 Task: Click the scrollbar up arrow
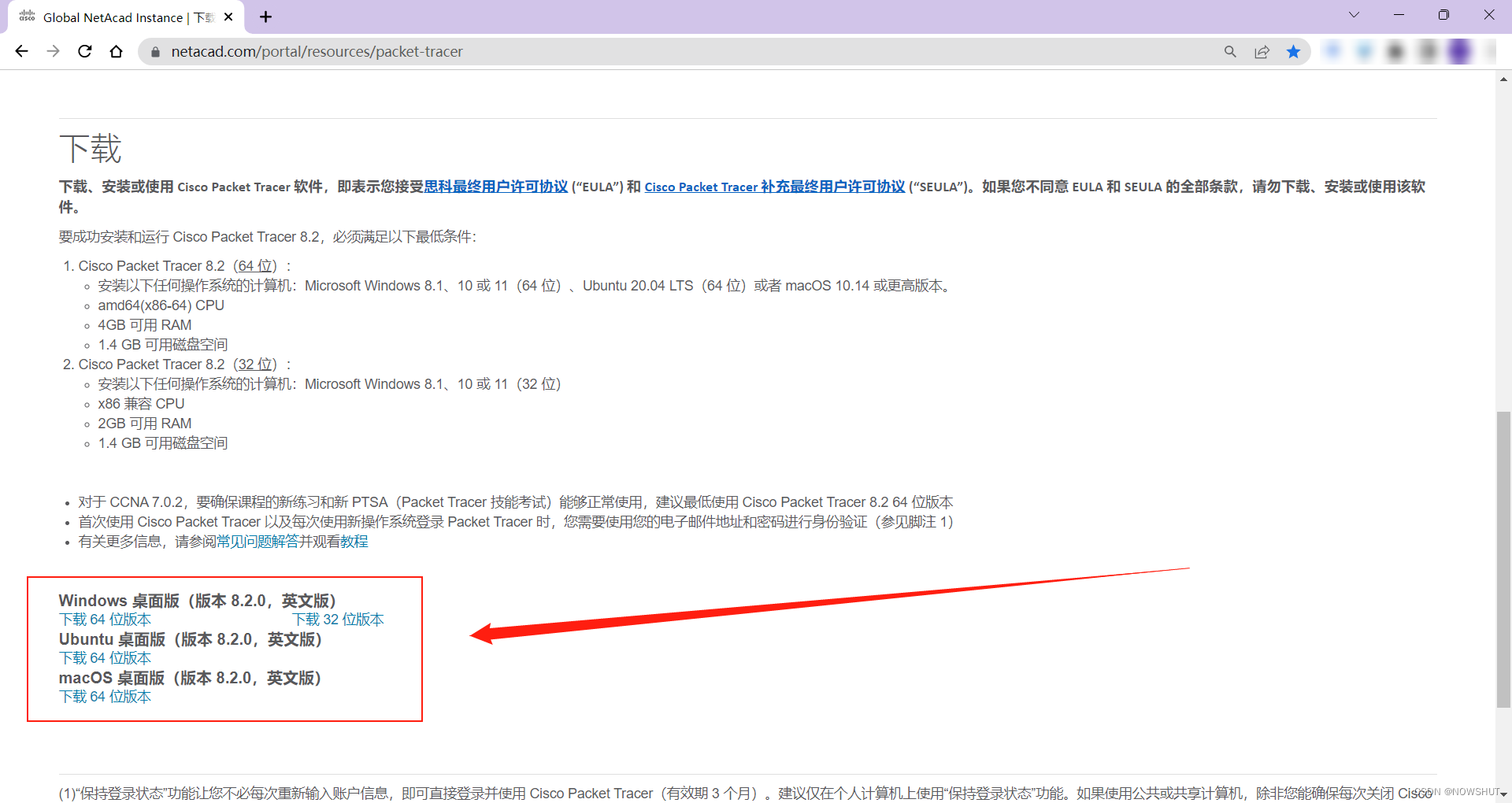(x=1503, y=79)
